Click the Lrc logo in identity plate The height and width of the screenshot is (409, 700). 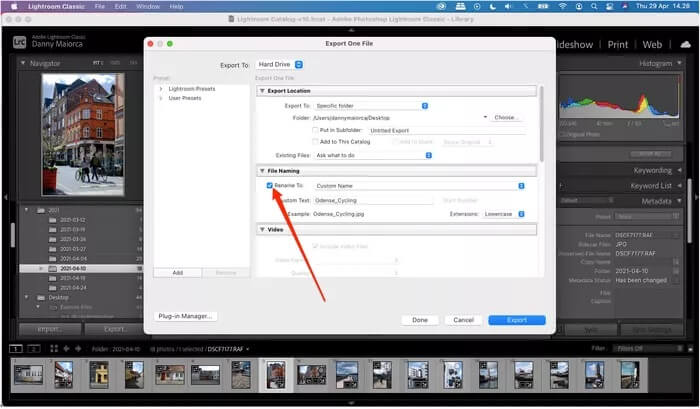[x=20, y=42]
